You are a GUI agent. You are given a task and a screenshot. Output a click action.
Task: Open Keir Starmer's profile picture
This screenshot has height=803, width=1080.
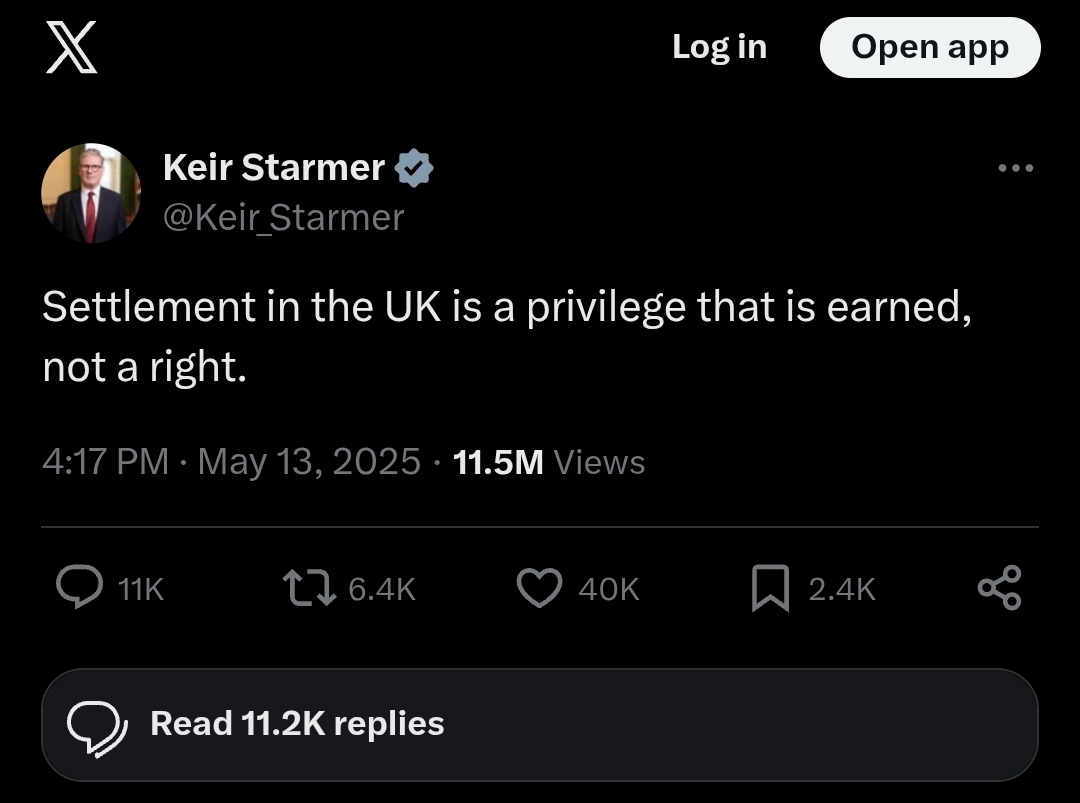[x=91, y=193]
